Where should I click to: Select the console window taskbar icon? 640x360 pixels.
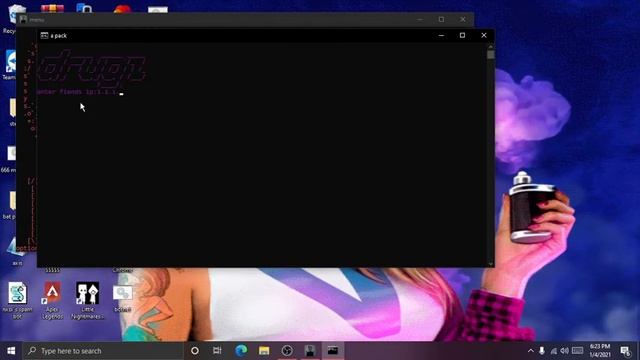[333, 351]
